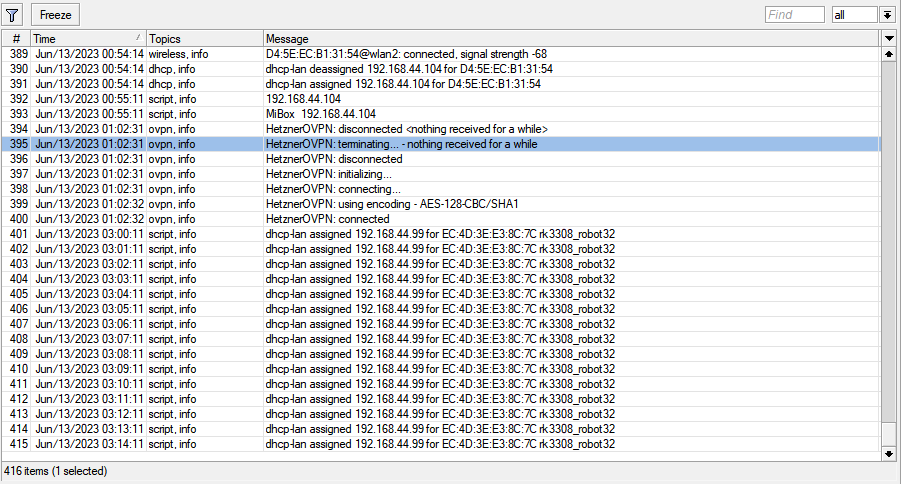Select row 393 MiBox 192.168.44.104
This screenshot has width=901, height=484.
[441, 114]
